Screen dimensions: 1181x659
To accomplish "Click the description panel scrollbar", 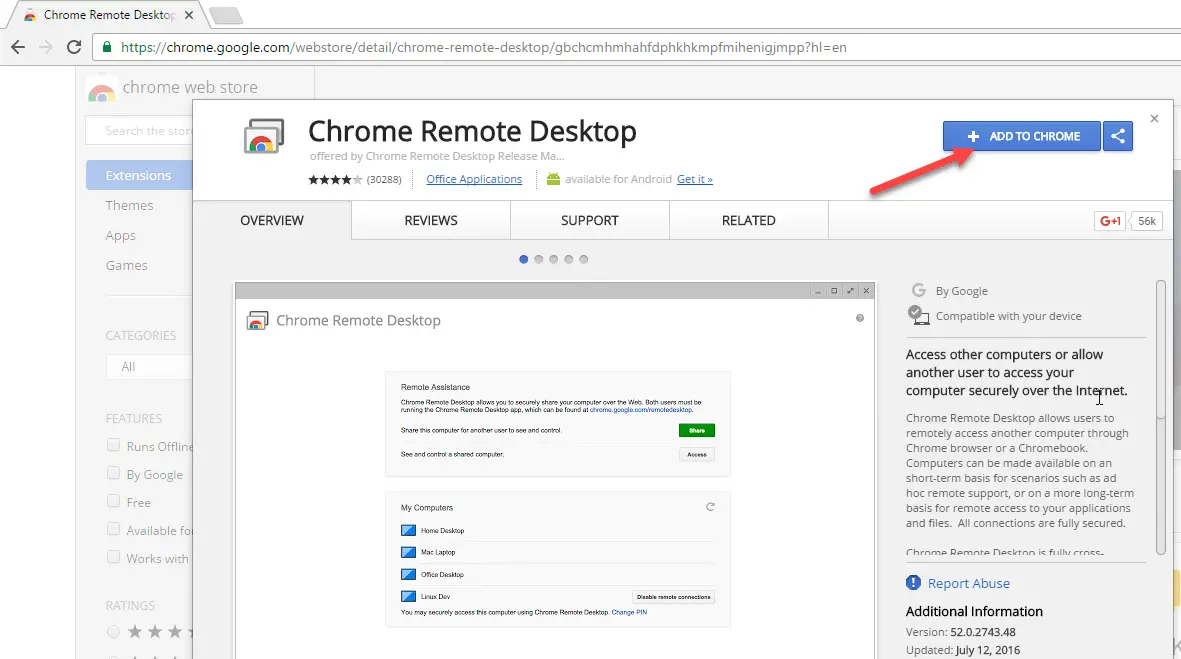I will 1161,418.
